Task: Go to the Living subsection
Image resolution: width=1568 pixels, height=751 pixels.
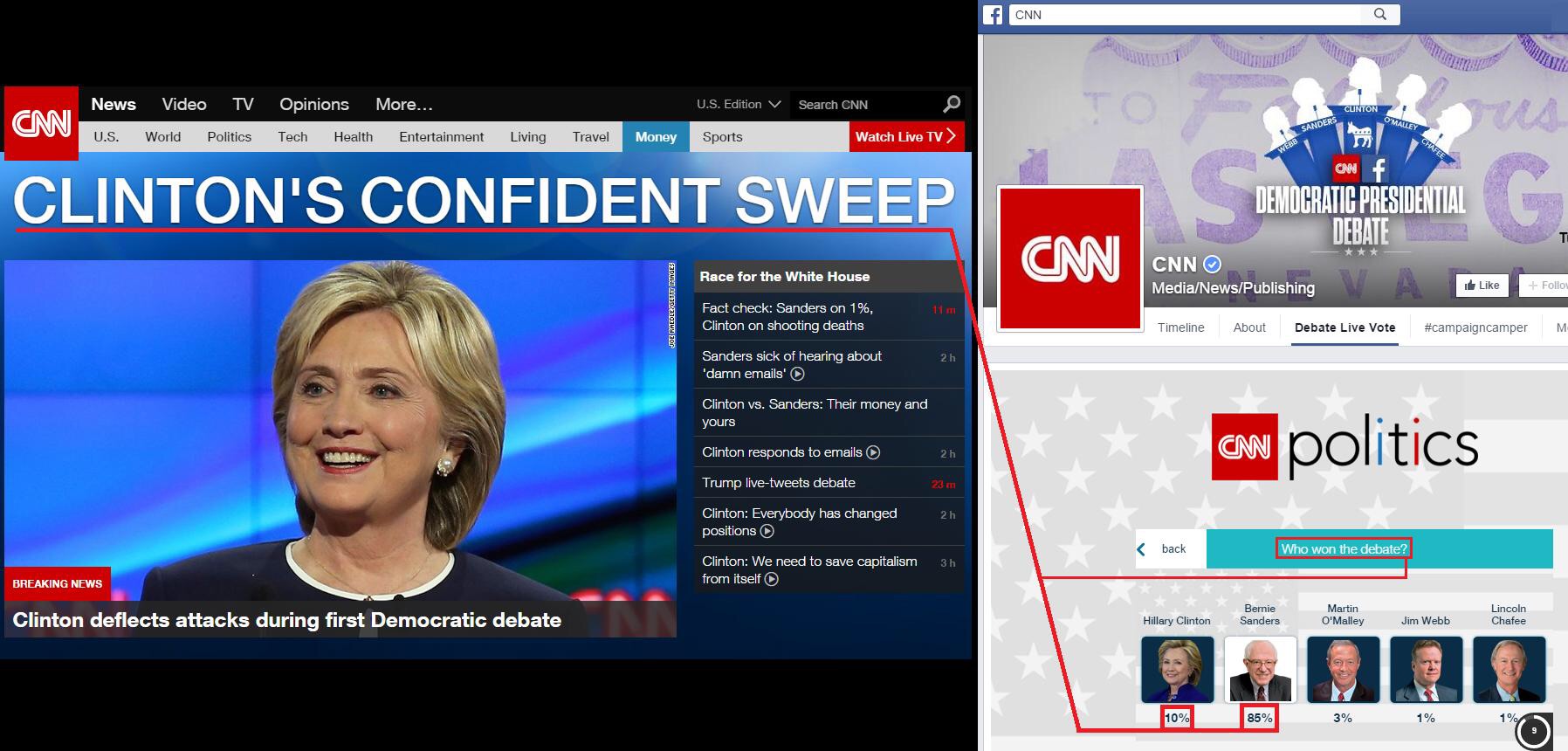Action: 528,137
